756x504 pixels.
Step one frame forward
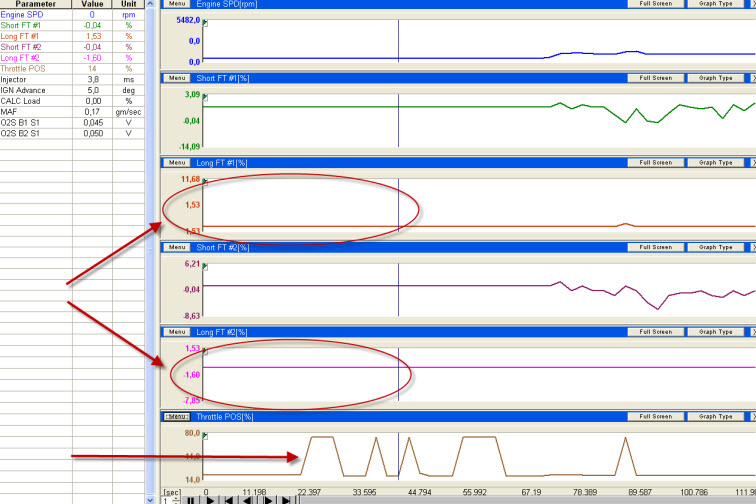point(268,500)
